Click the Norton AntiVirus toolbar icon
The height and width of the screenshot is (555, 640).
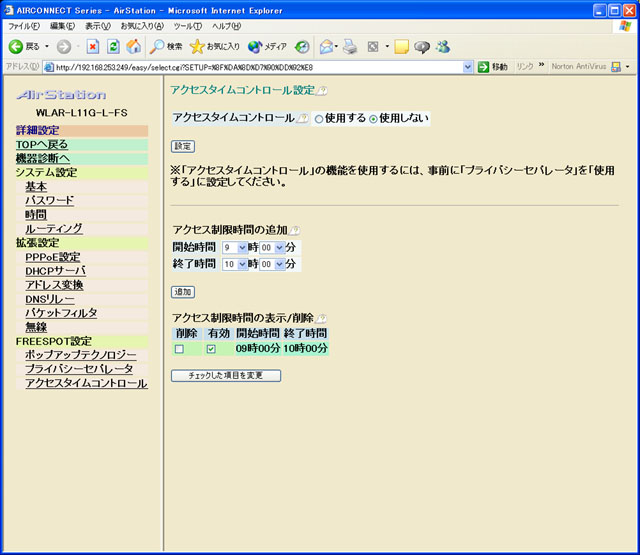616,67
